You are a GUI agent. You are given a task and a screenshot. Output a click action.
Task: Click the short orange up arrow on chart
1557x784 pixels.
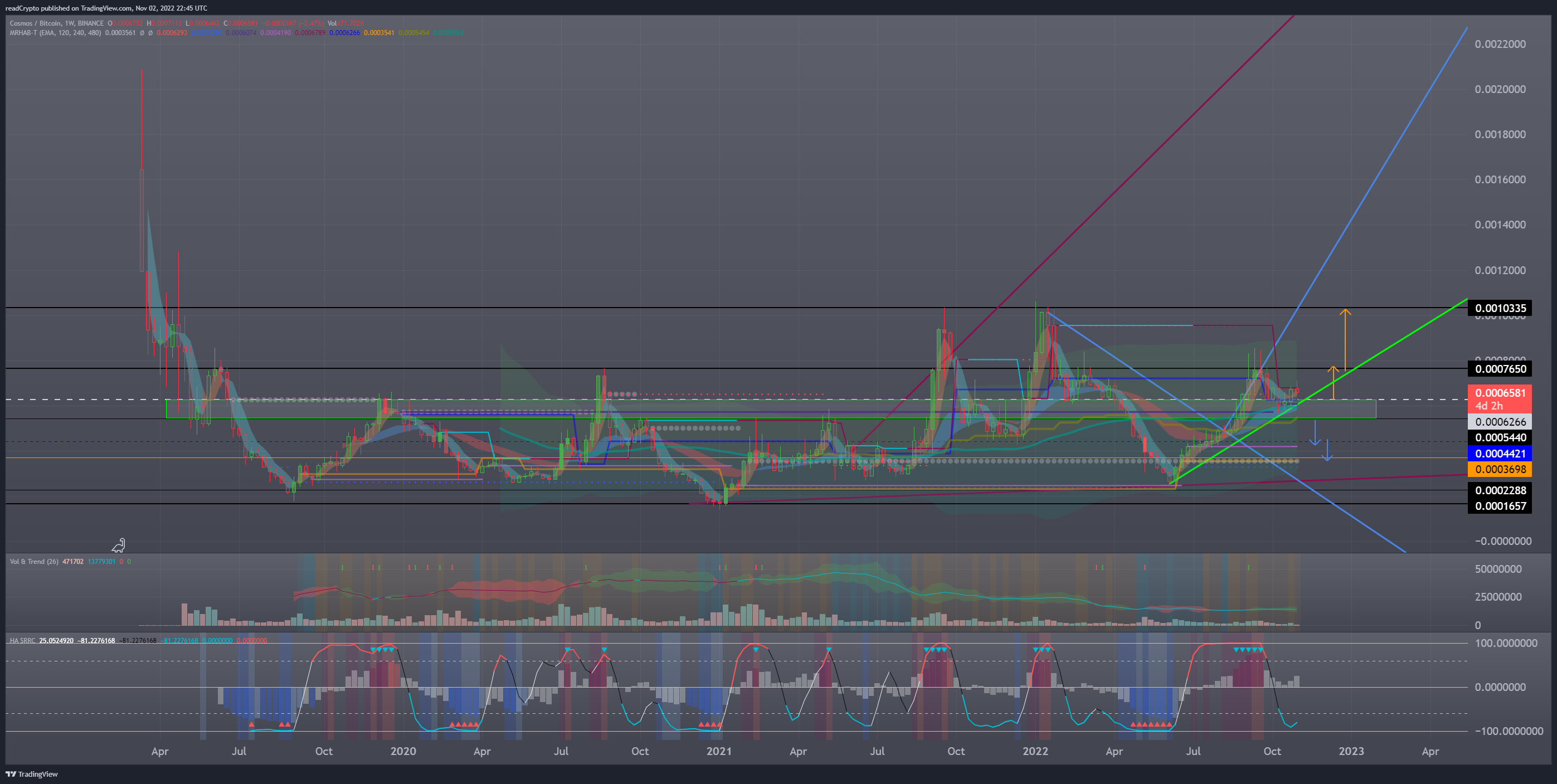(1333, 382)
